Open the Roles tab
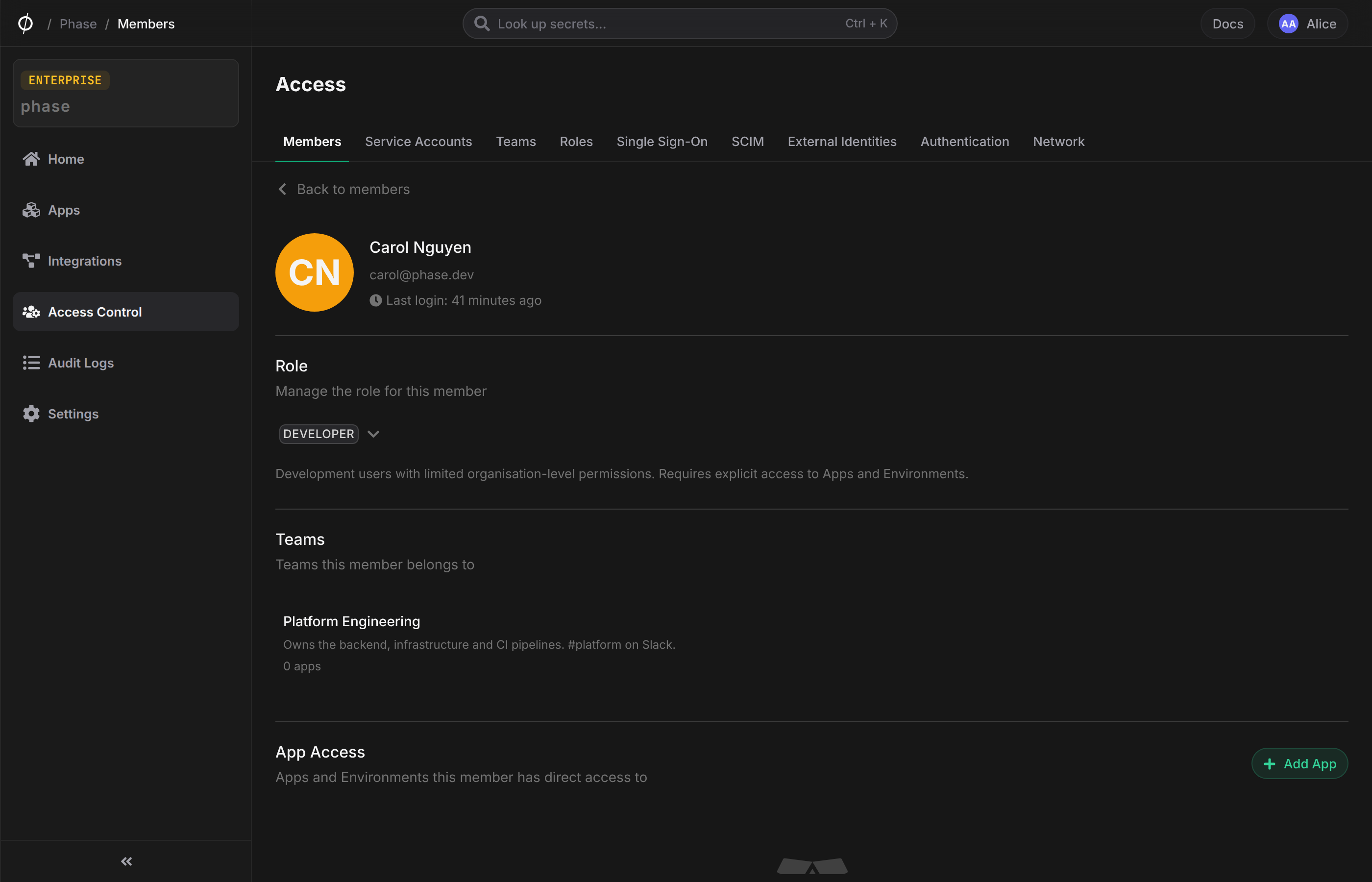1372x882 pixels. [576, 142]
